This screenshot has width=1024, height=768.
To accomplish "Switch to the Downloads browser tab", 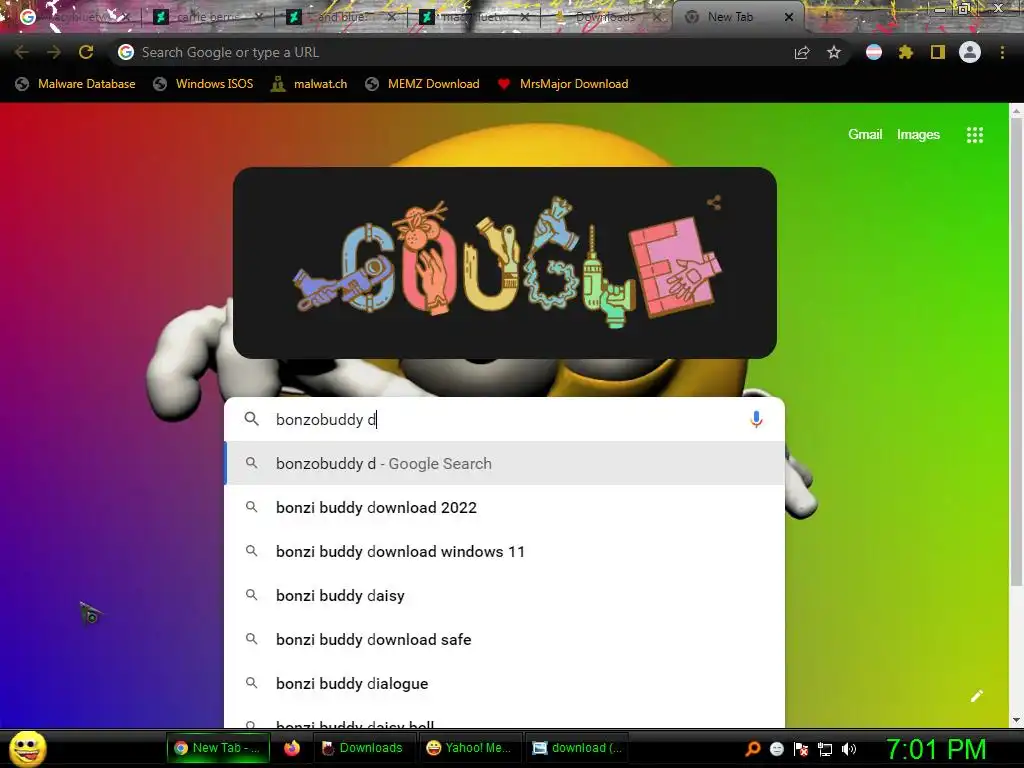I will [x=605, y=17].
